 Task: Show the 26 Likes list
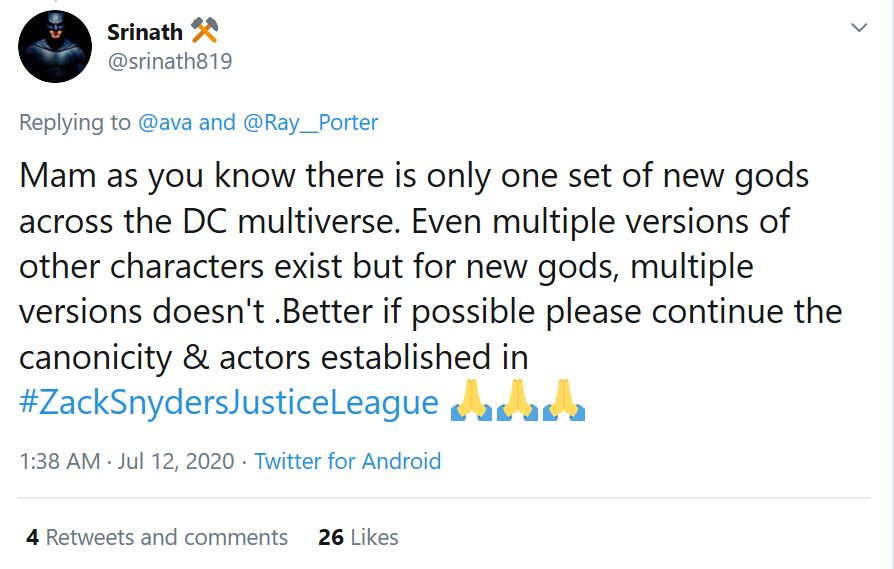(358, 537)
